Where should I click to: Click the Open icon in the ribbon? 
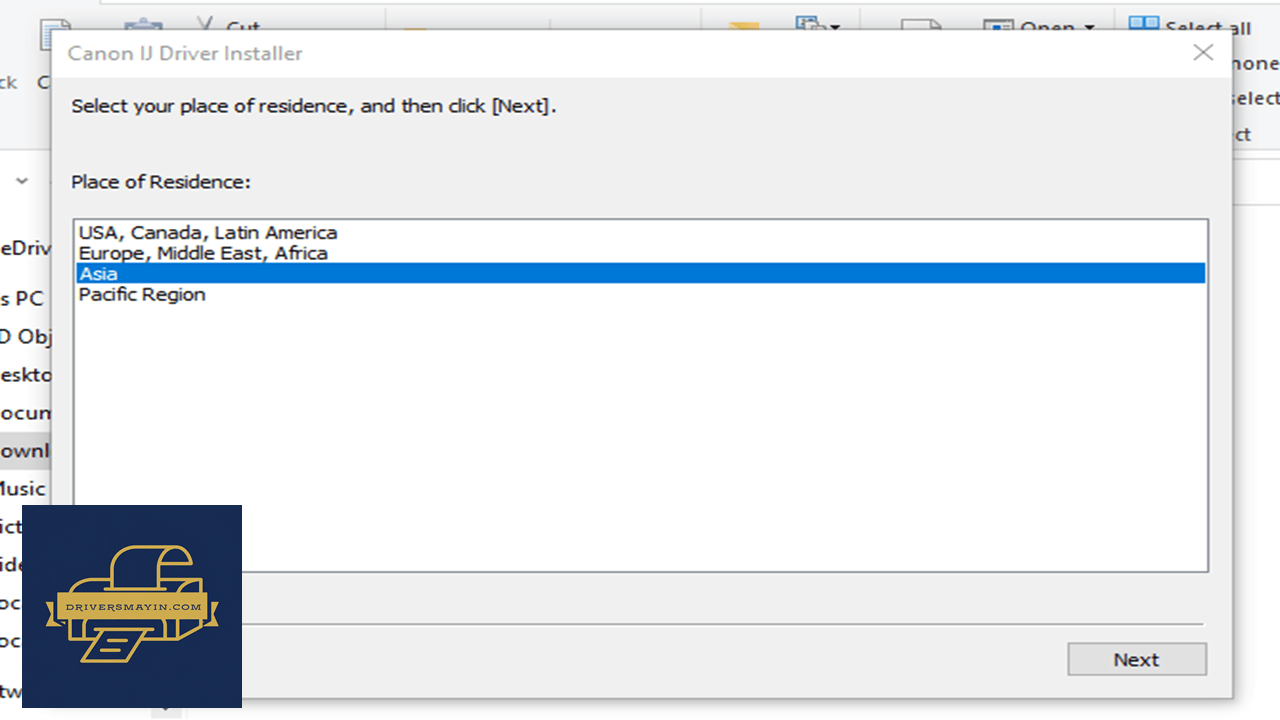coord(998,27)
